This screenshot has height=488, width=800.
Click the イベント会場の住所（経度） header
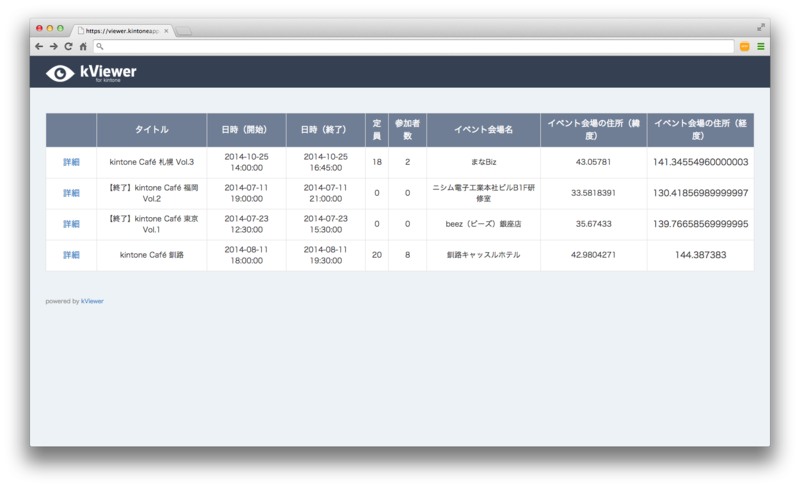click(x=701, y=130)
